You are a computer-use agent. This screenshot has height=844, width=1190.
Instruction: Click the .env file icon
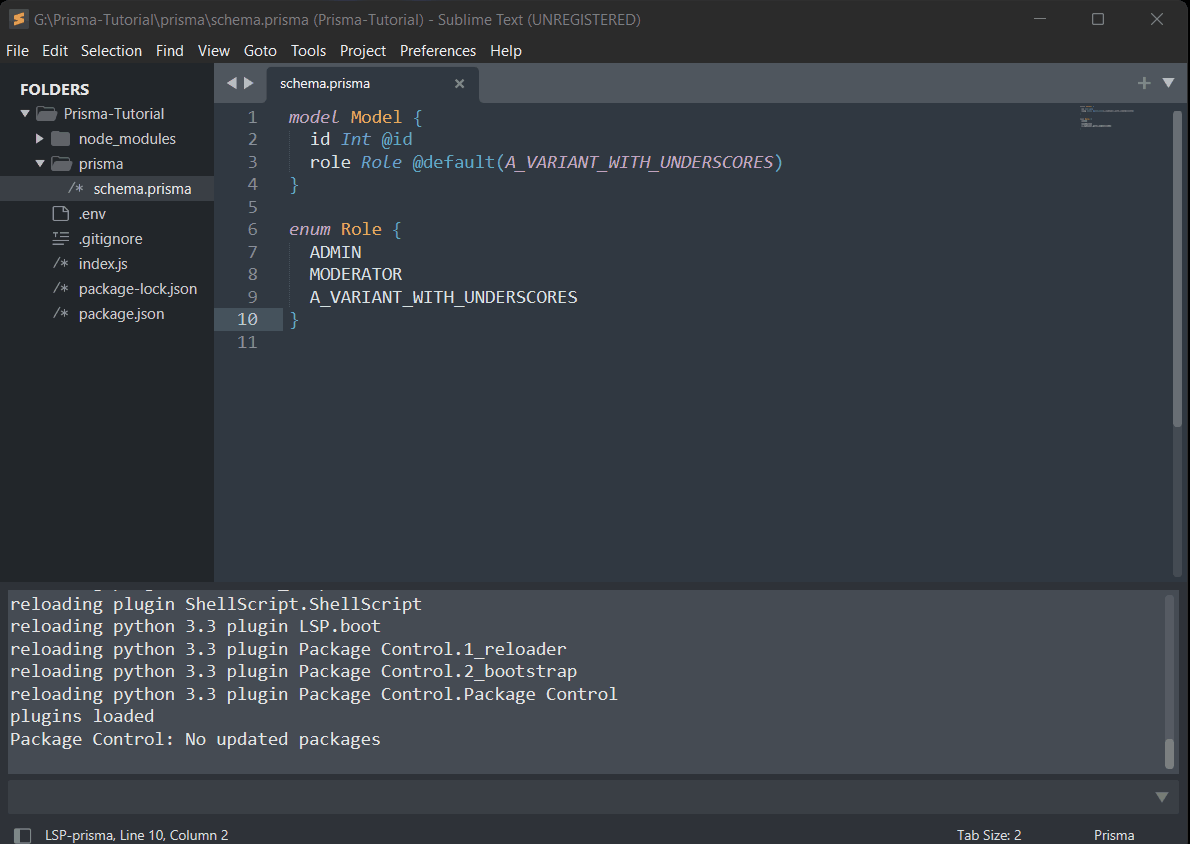(60, 213)
